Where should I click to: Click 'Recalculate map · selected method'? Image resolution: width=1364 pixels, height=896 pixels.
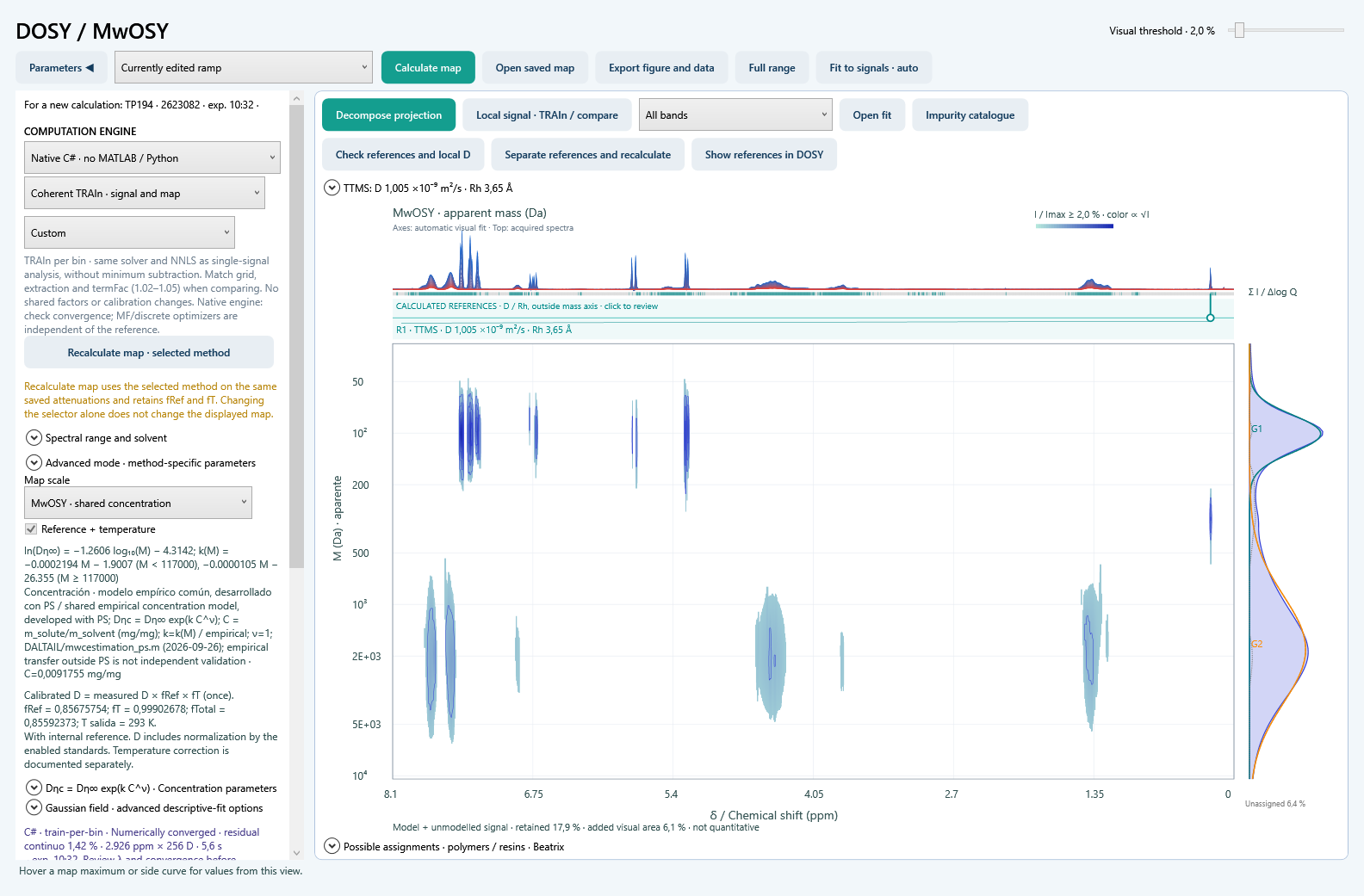tap(149, 353)
